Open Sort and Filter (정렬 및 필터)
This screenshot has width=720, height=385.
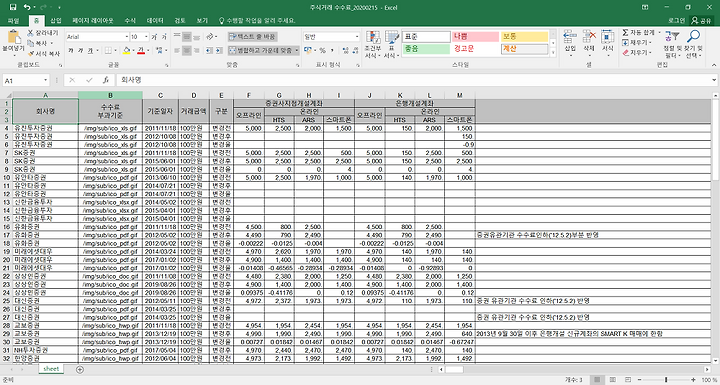(x=672, y=44)
